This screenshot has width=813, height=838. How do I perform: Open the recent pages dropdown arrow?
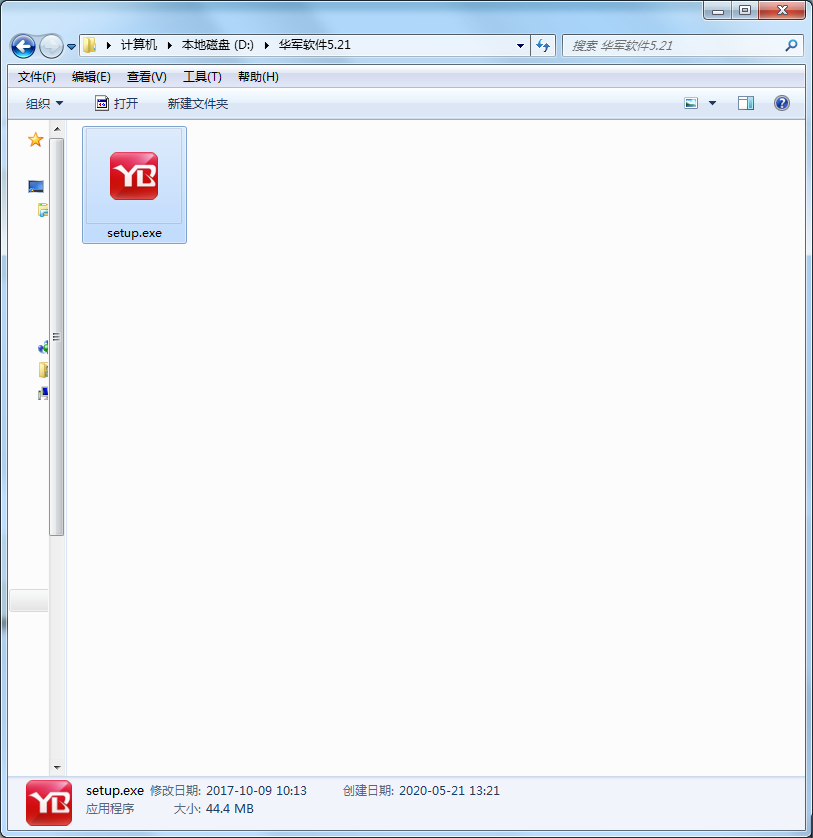[71, 46]
